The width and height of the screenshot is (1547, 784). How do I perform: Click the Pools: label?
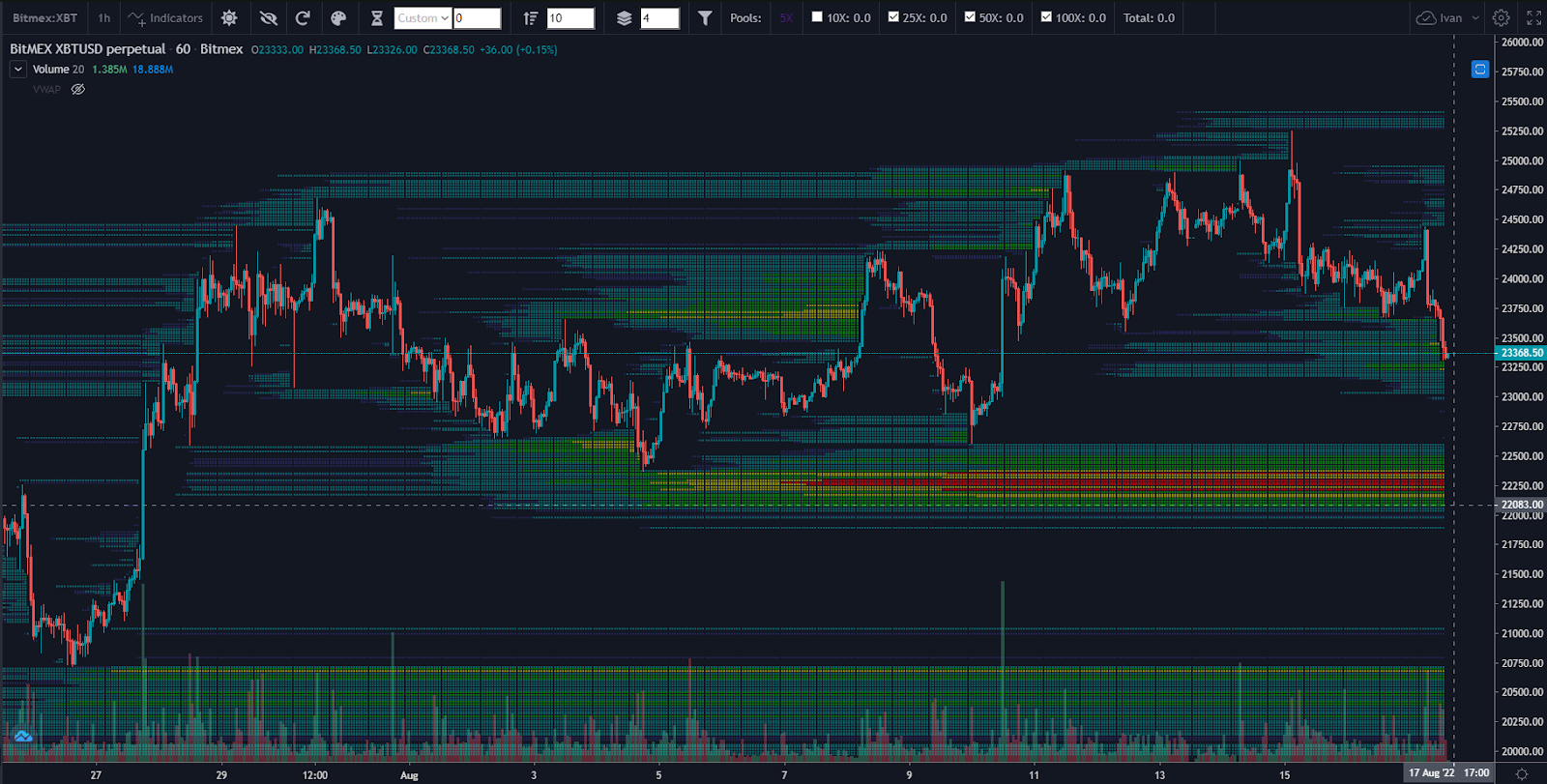click(x=745, y=18)
